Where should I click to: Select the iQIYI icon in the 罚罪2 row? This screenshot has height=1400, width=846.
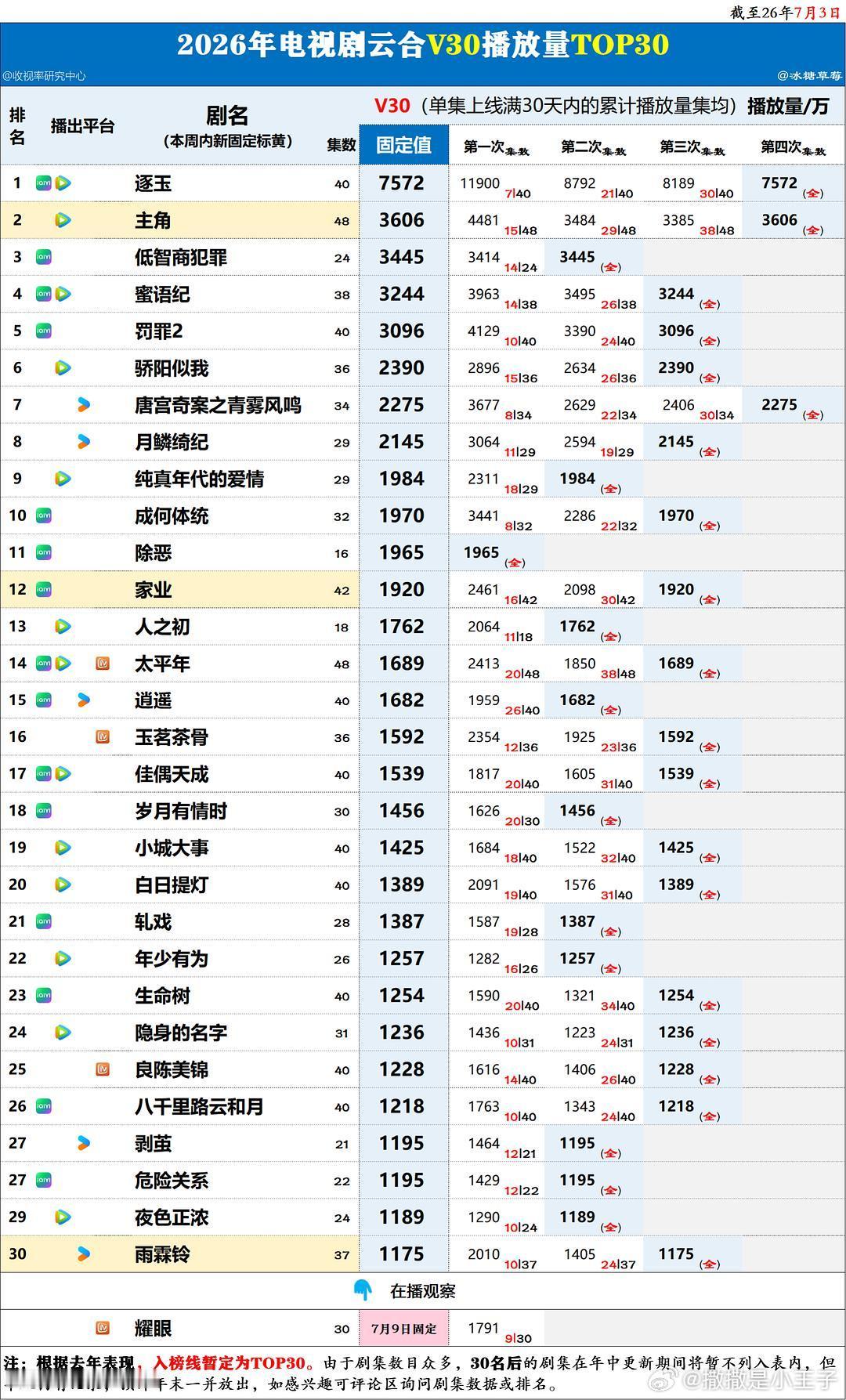point(44,331)
